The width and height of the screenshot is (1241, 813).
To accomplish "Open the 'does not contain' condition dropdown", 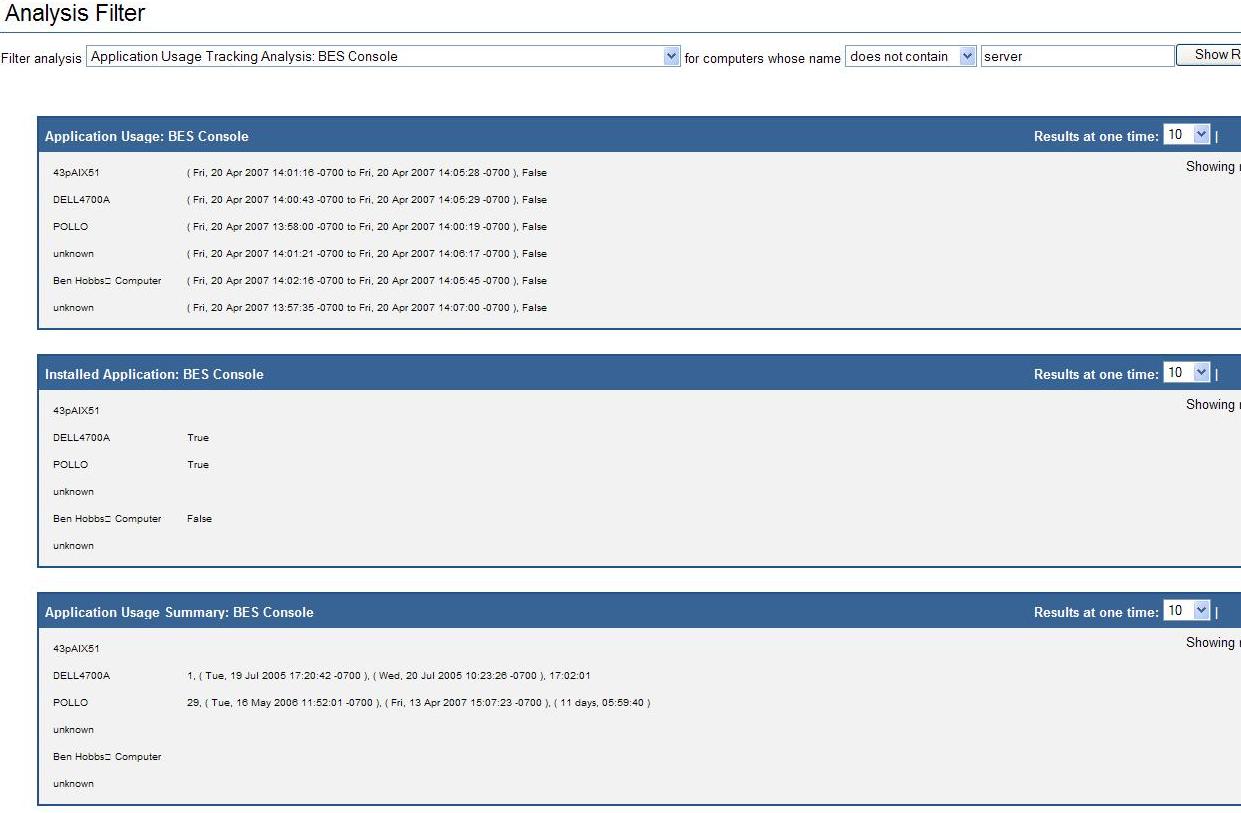I will [x=910, y=57].
